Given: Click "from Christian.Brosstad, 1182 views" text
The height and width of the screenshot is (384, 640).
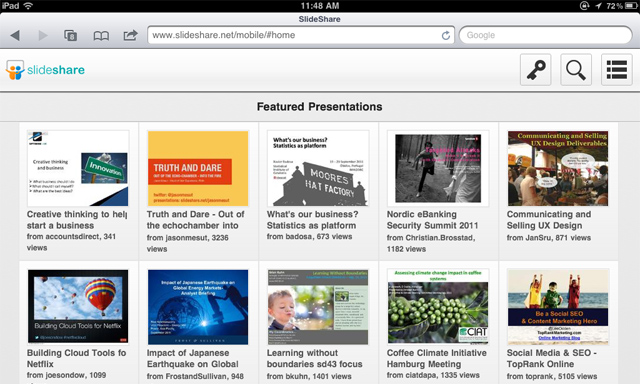Looking at the screenshot, I should 431,243.
